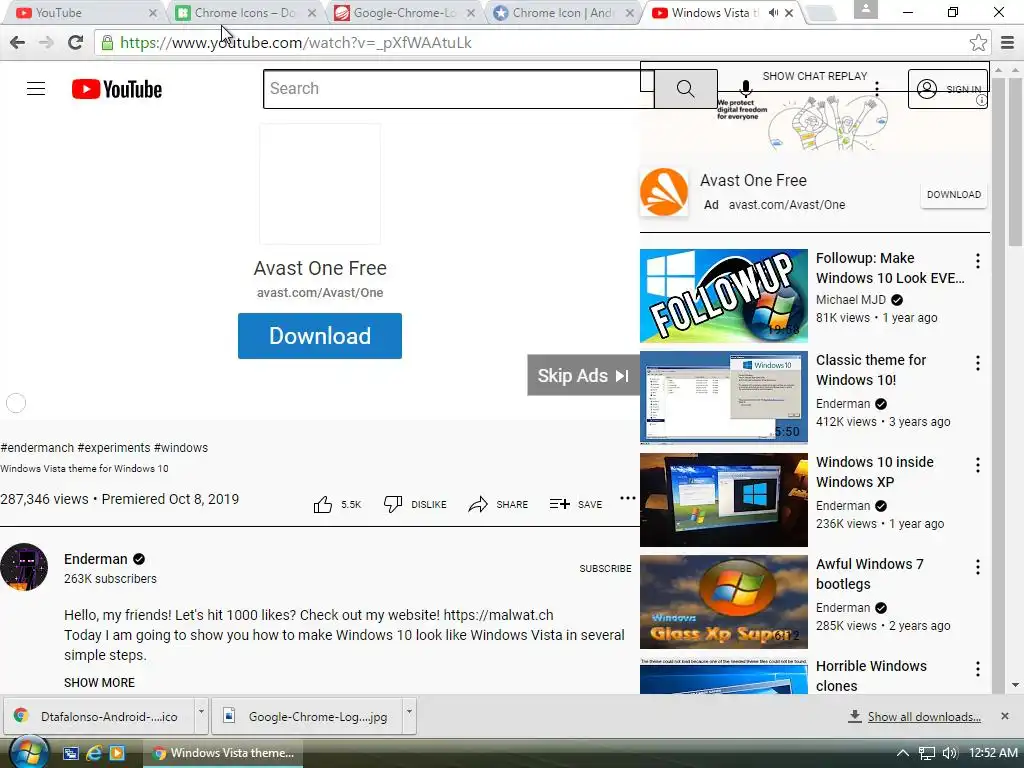Click Enderman channel avatar

click(x=24, y=567)
